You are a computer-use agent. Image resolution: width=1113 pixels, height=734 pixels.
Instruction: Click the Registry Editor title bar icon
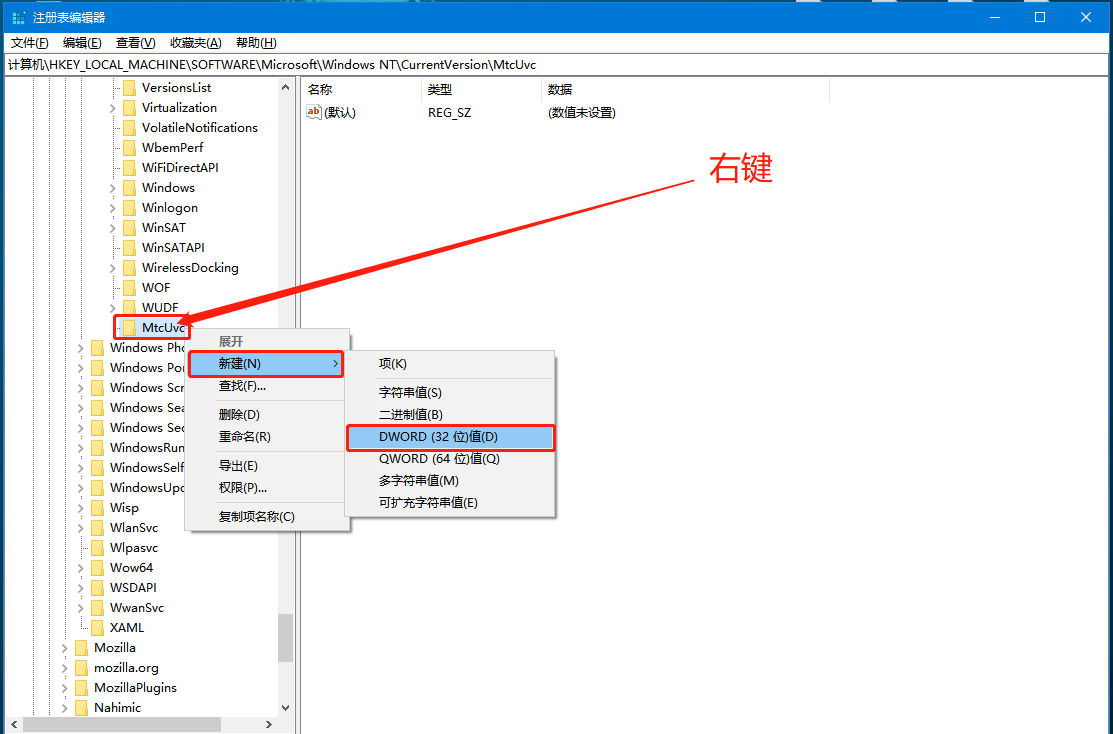(18, 17)
